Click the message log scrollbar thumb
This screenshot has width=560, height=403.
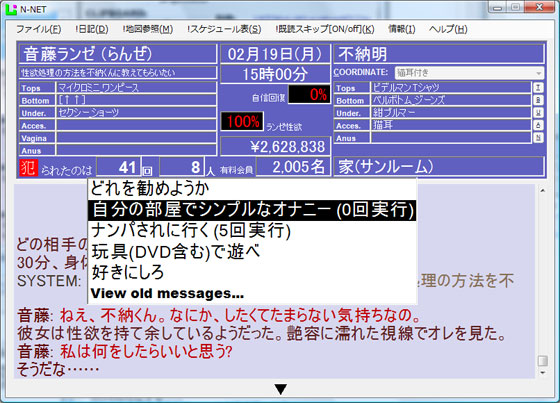(x=542, y=360)
